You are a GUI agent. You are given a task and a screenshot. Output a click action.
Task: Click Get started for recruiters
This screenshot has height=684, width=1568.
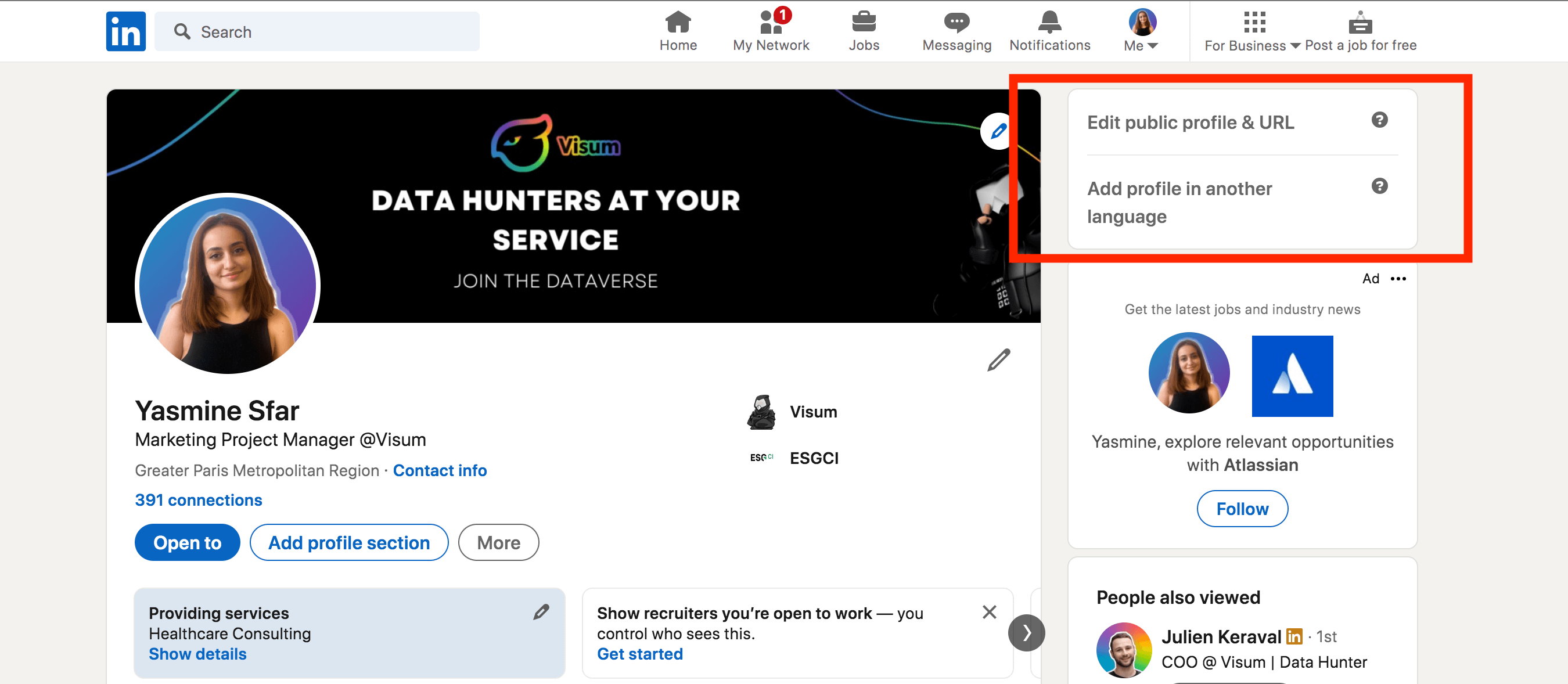[639, 654]
